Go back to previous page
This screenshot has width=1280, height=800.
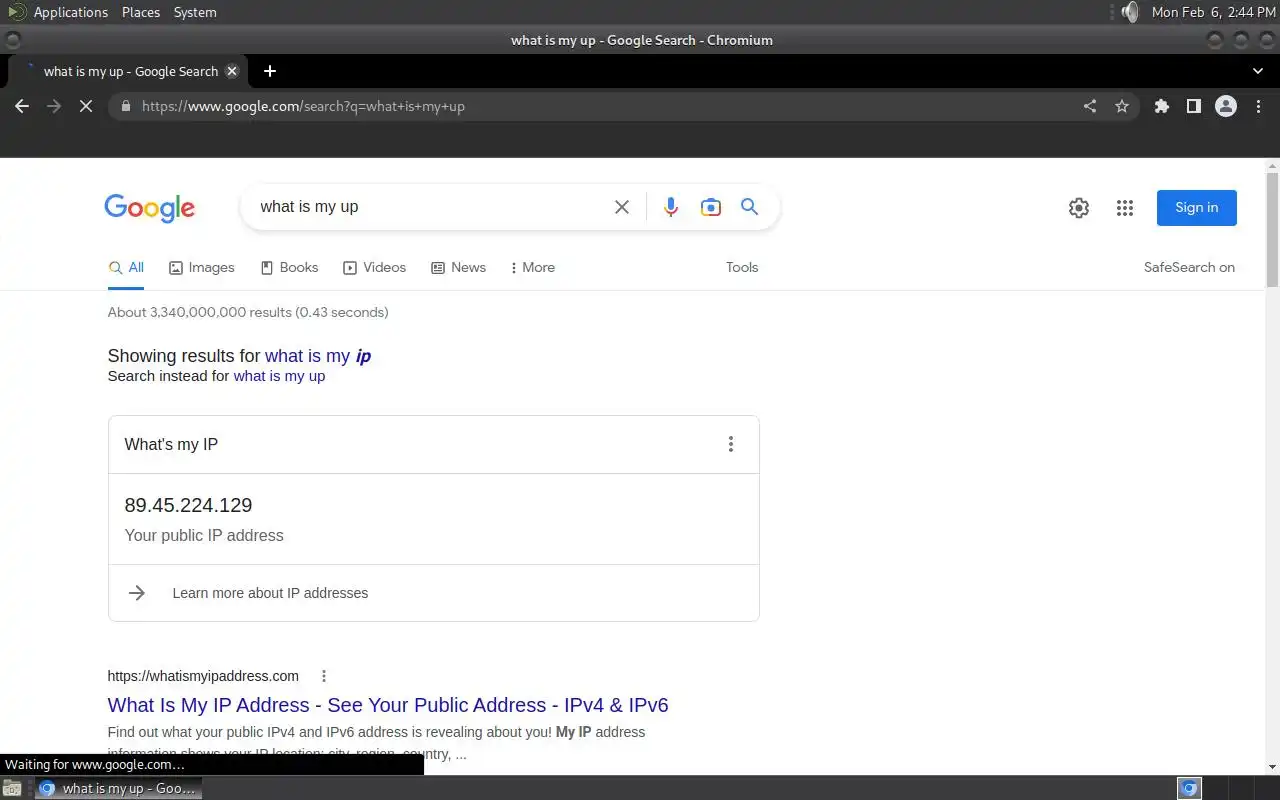[22, 106]
